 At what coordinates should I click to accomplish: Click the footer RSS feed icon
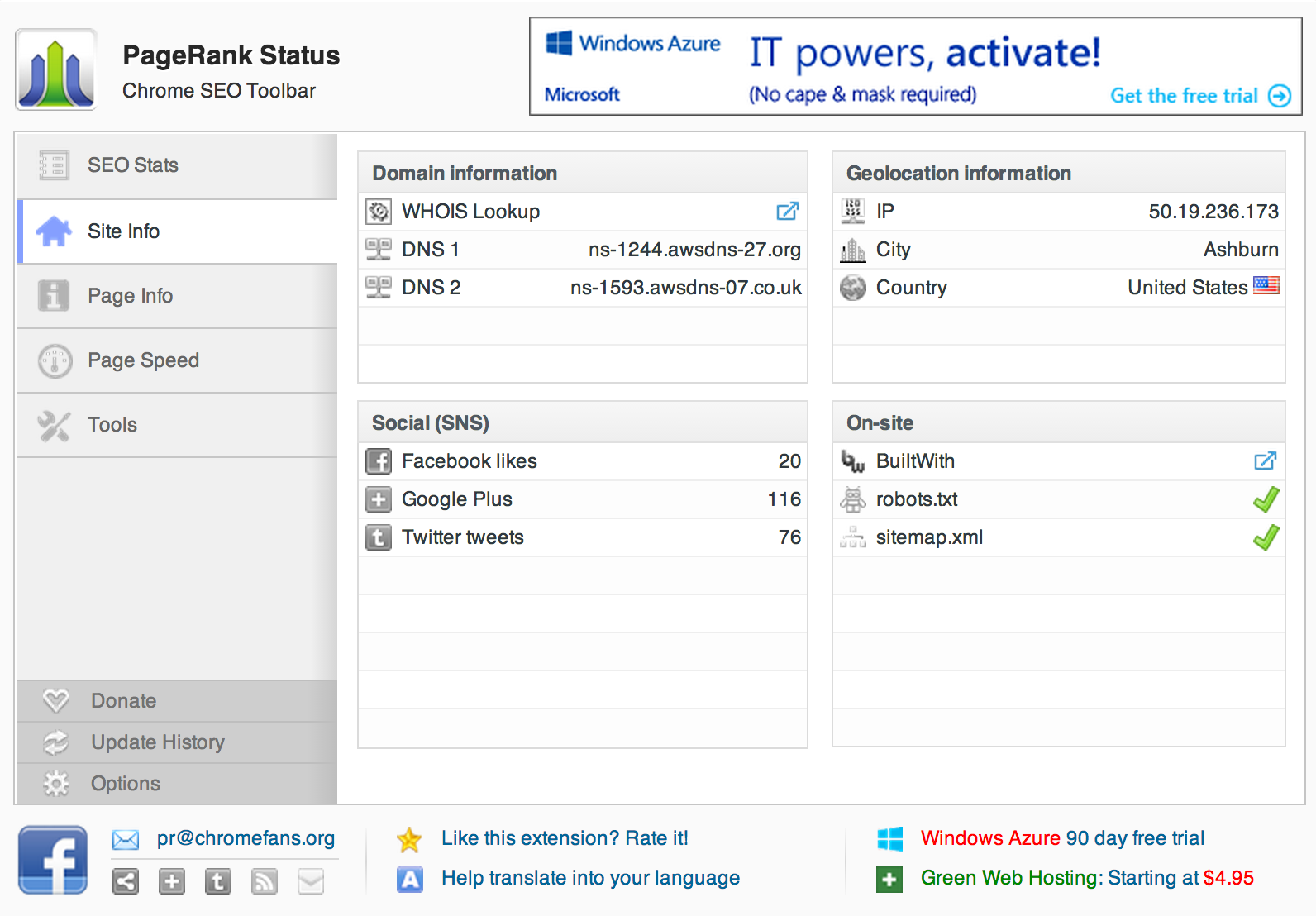coord(265,882)
